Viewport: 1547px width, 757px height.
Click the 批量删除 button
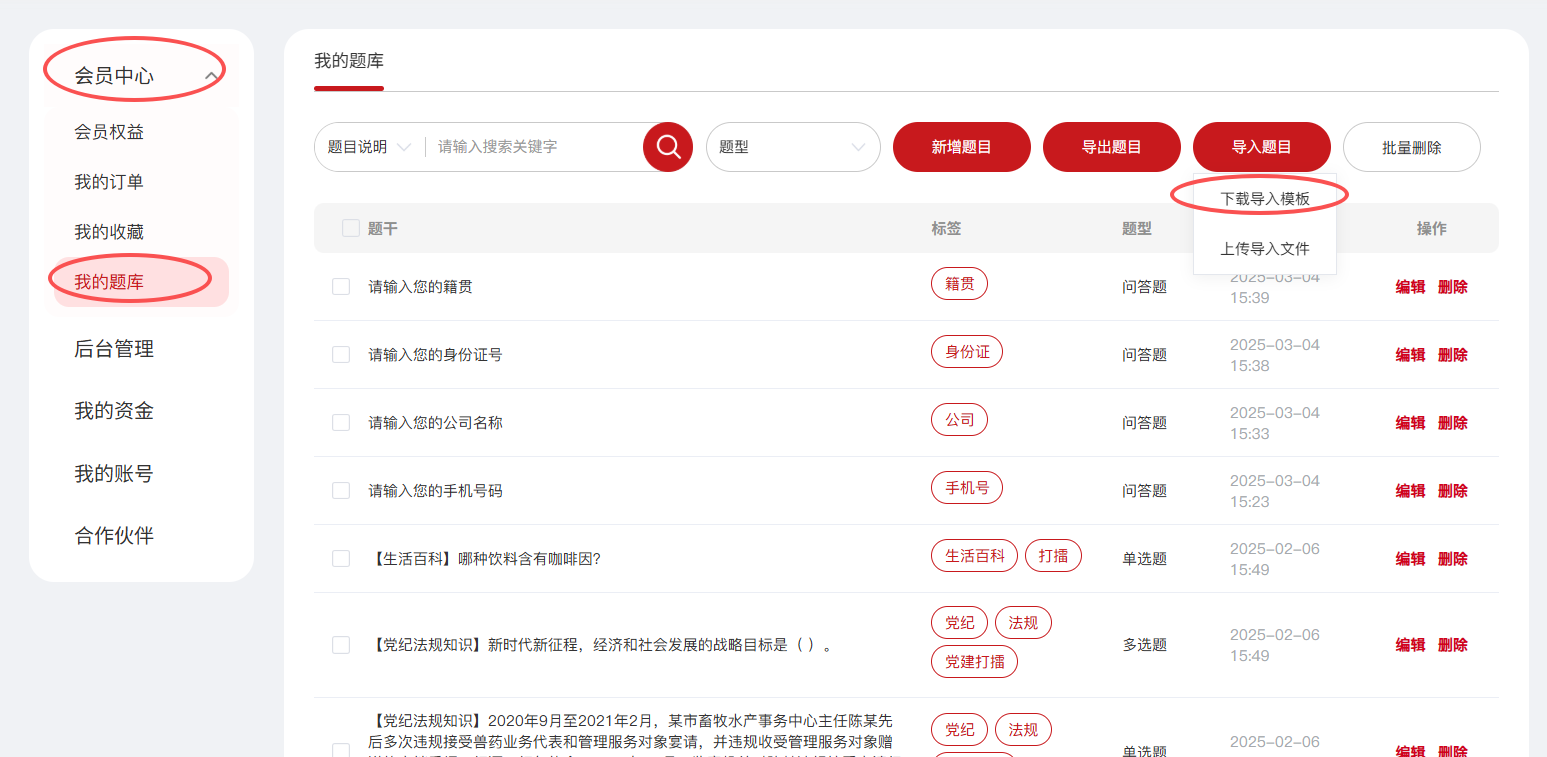pos(1411,147)
